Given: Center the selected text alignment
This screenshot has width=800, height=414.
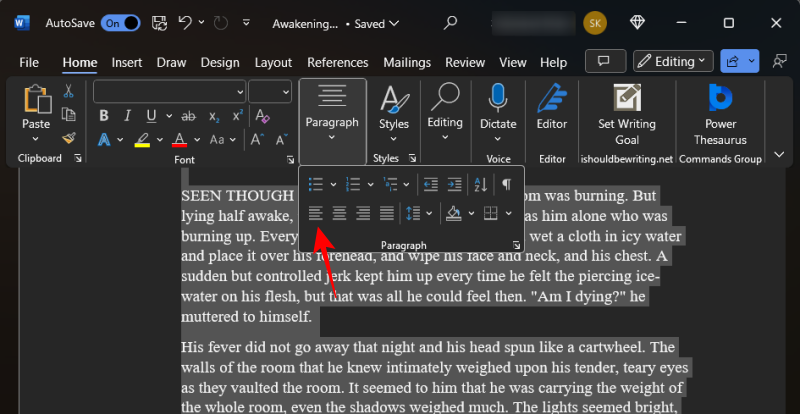Looking at the screenshot, I should click(339, 213).
